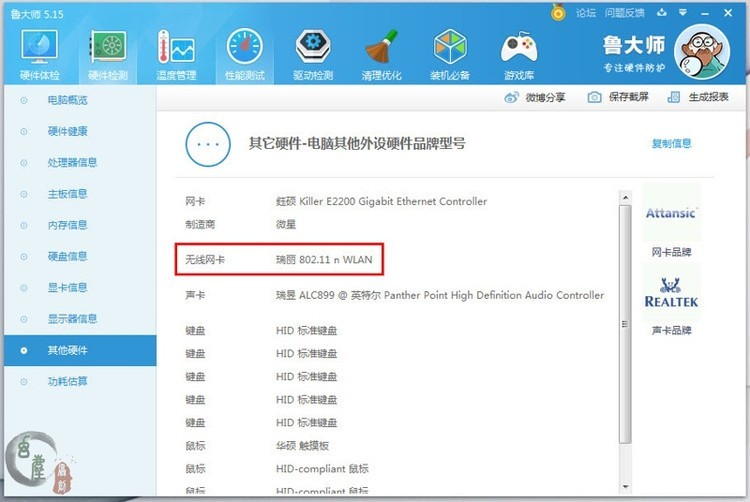This screenshot has width=750, height=502.
Task: Click the 微博分享 label
Action: click(x=545, y=98)
